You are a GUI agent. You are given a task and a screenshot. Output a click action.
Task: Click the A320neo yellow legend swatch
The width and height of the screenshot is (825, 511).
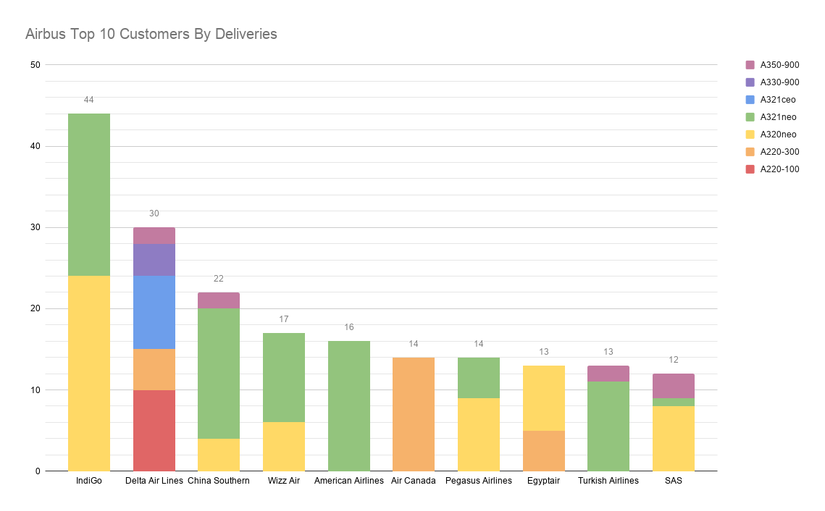[x=750, y=134]
